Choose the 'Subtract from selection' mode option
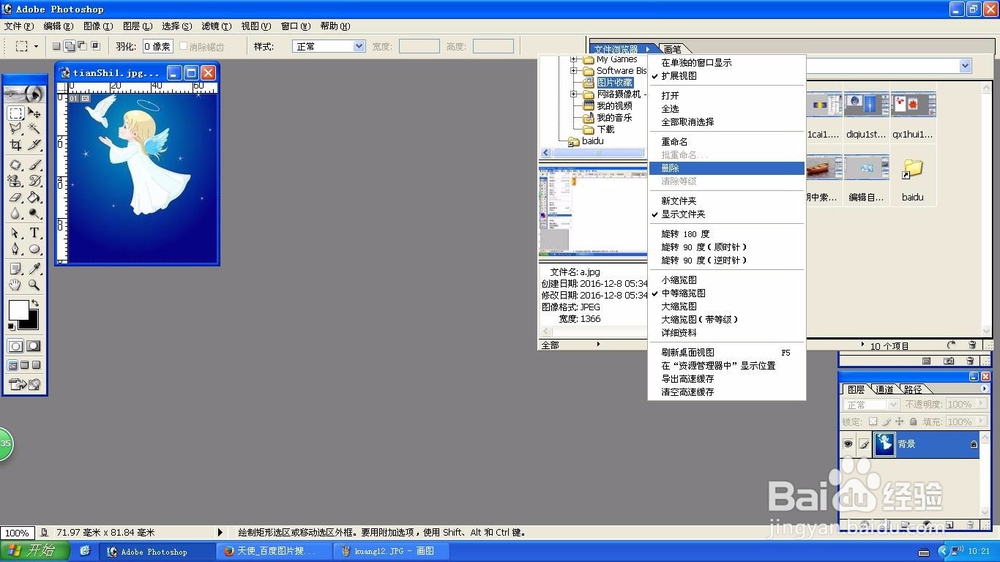This screenshot has width=1000, height=562. pos(82,46)
